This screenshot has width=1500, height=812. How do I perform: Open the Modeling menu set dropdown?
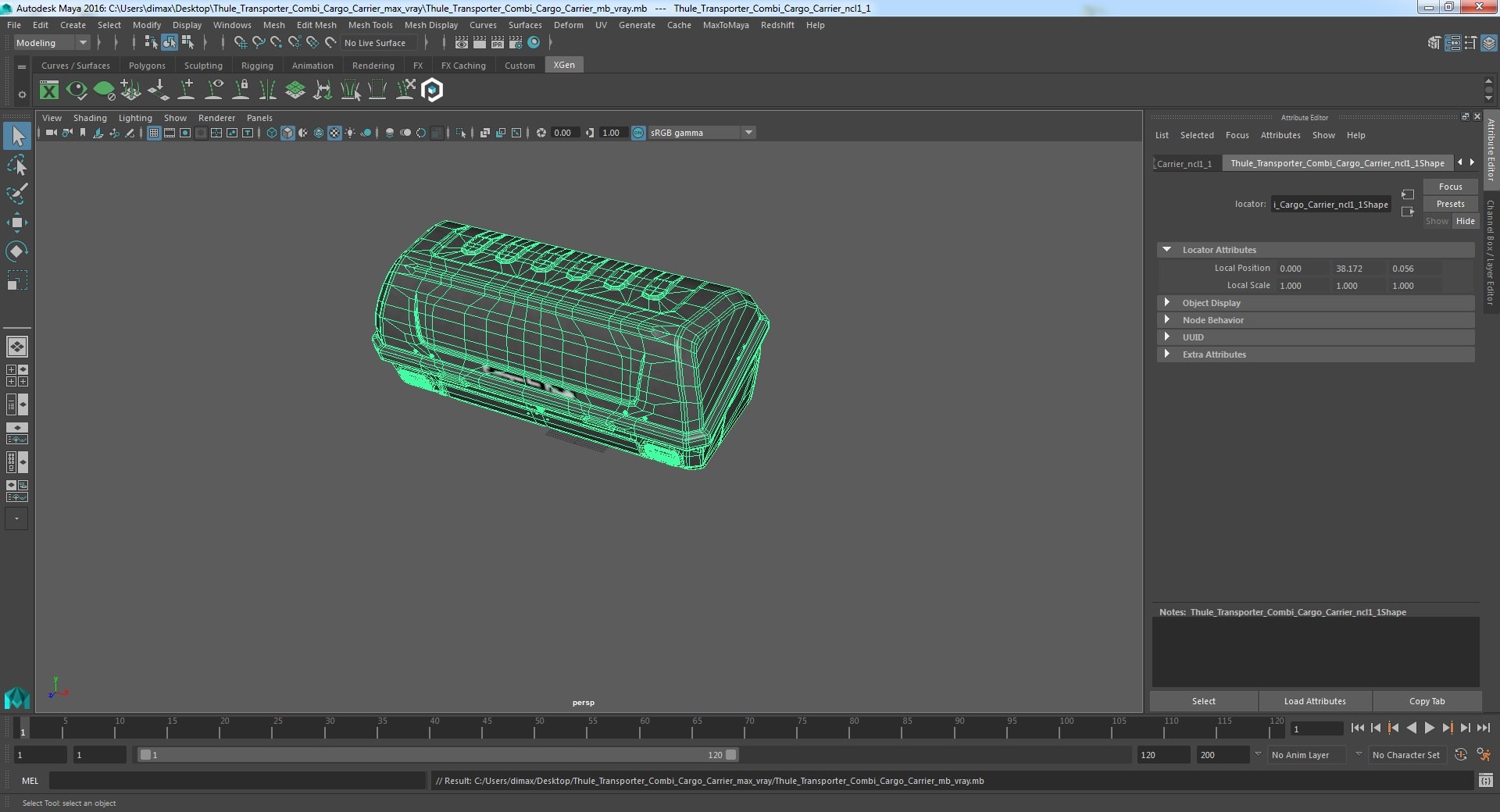(x=52, y=43)
